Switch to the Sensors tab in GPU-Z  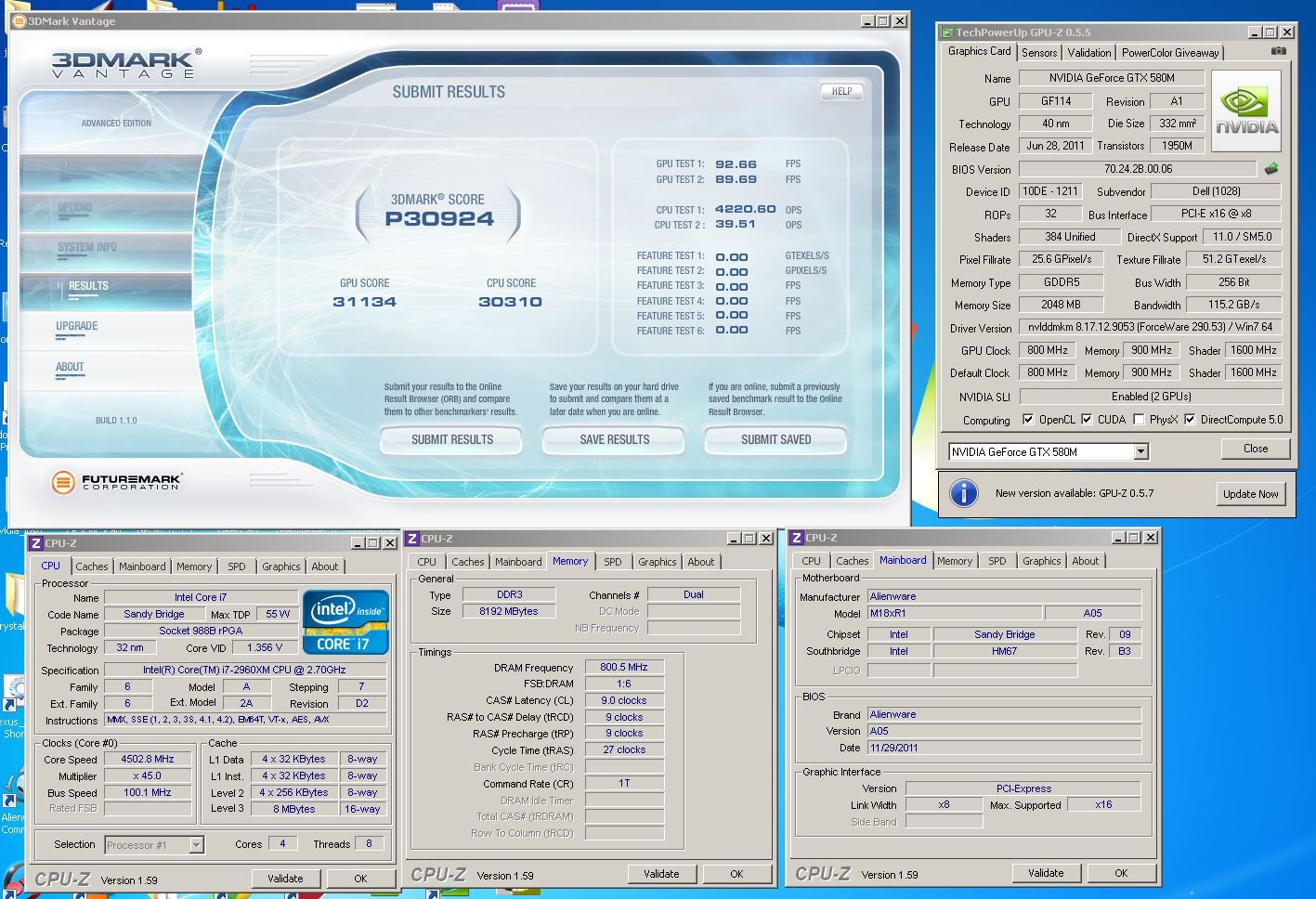1039,53
